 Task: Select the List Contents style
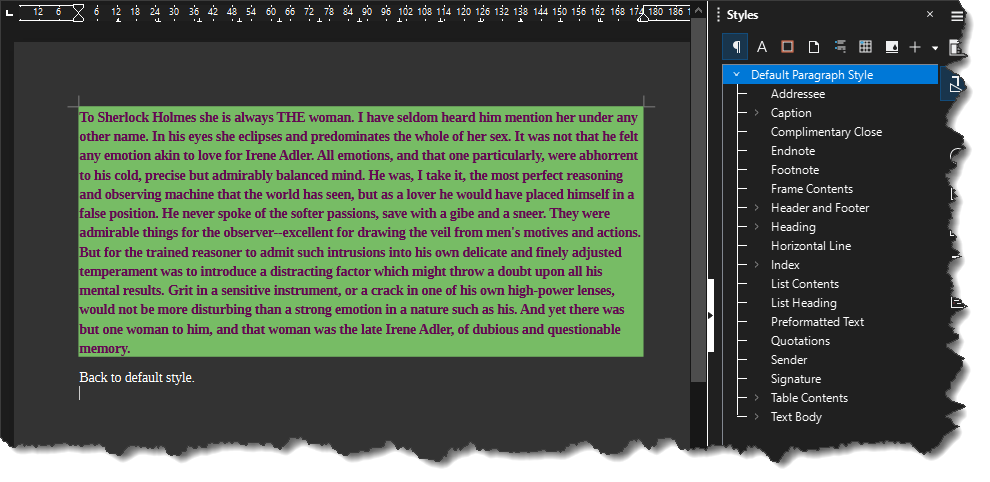coord(805,284)
